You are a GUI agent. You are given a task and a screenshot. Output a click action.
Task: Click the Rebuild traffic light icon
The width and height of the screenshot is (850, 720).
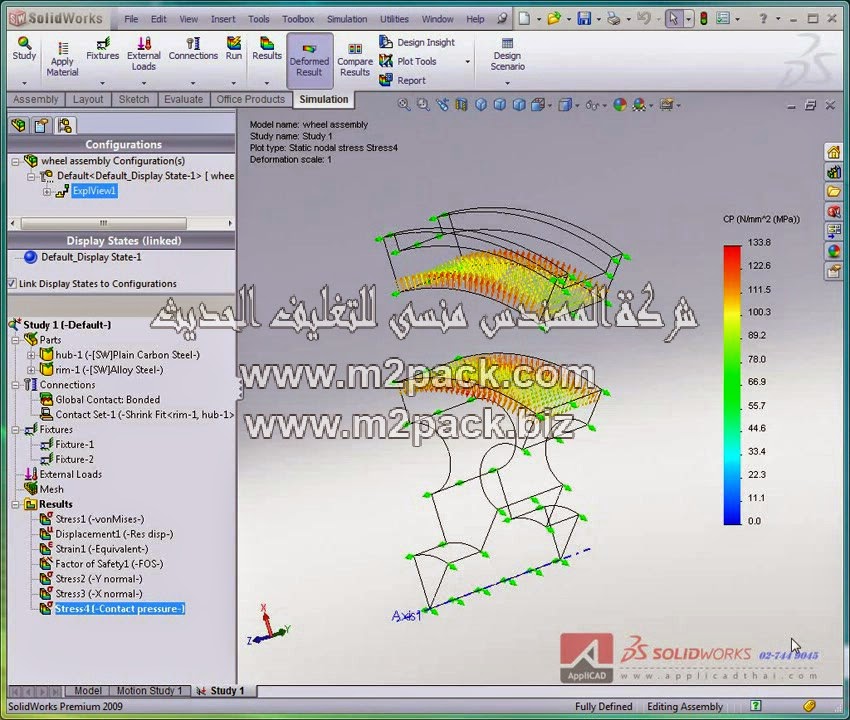(x=704, y=19)
